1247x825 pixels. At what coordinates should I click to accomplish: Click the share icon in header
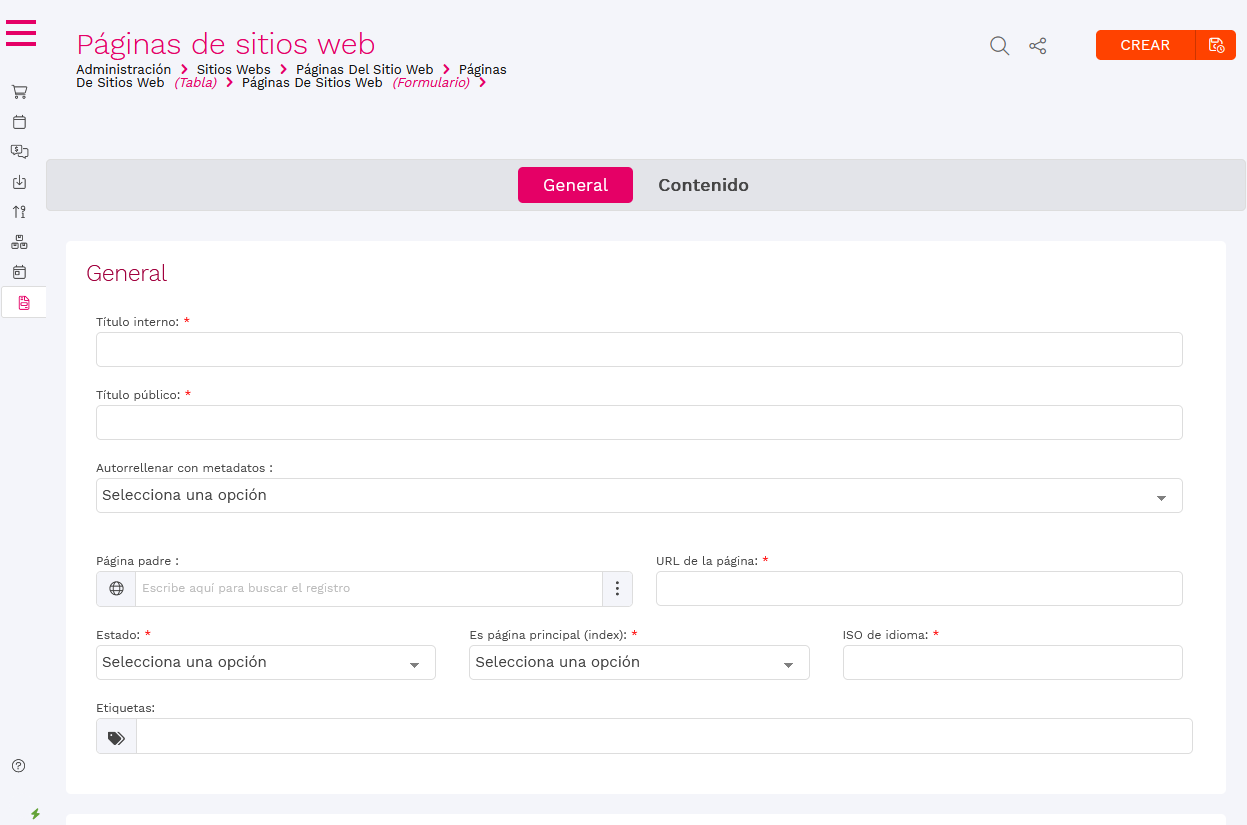(x=1038, y=46)
